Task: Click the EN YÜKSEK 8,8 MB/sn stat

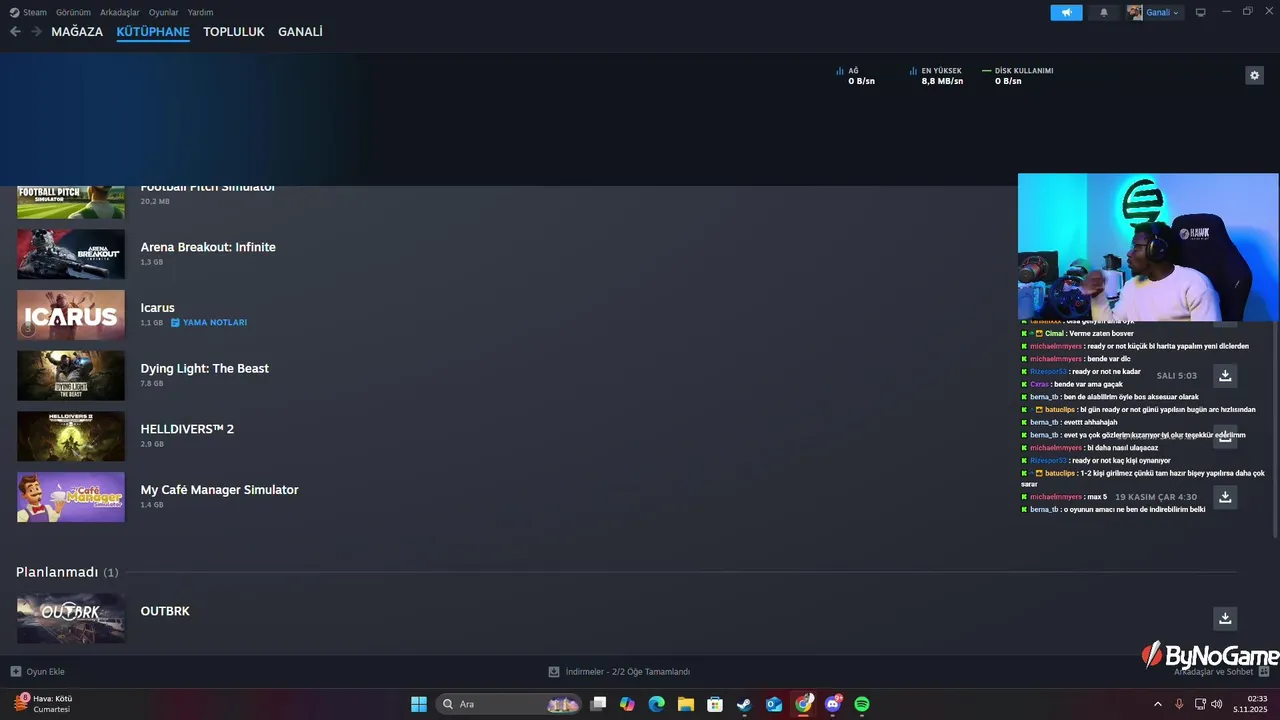Action: pos(937,76)
